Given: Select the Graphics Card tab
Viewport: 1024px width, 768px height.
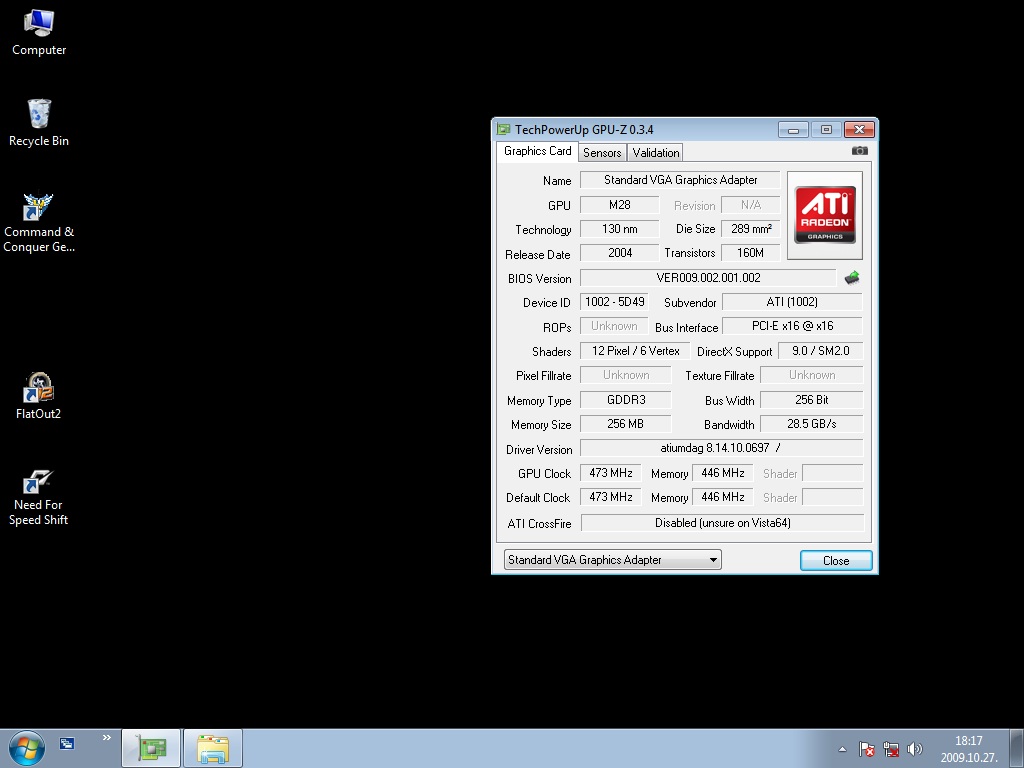Looking at the screenshot, I should (x=537, y=151).
